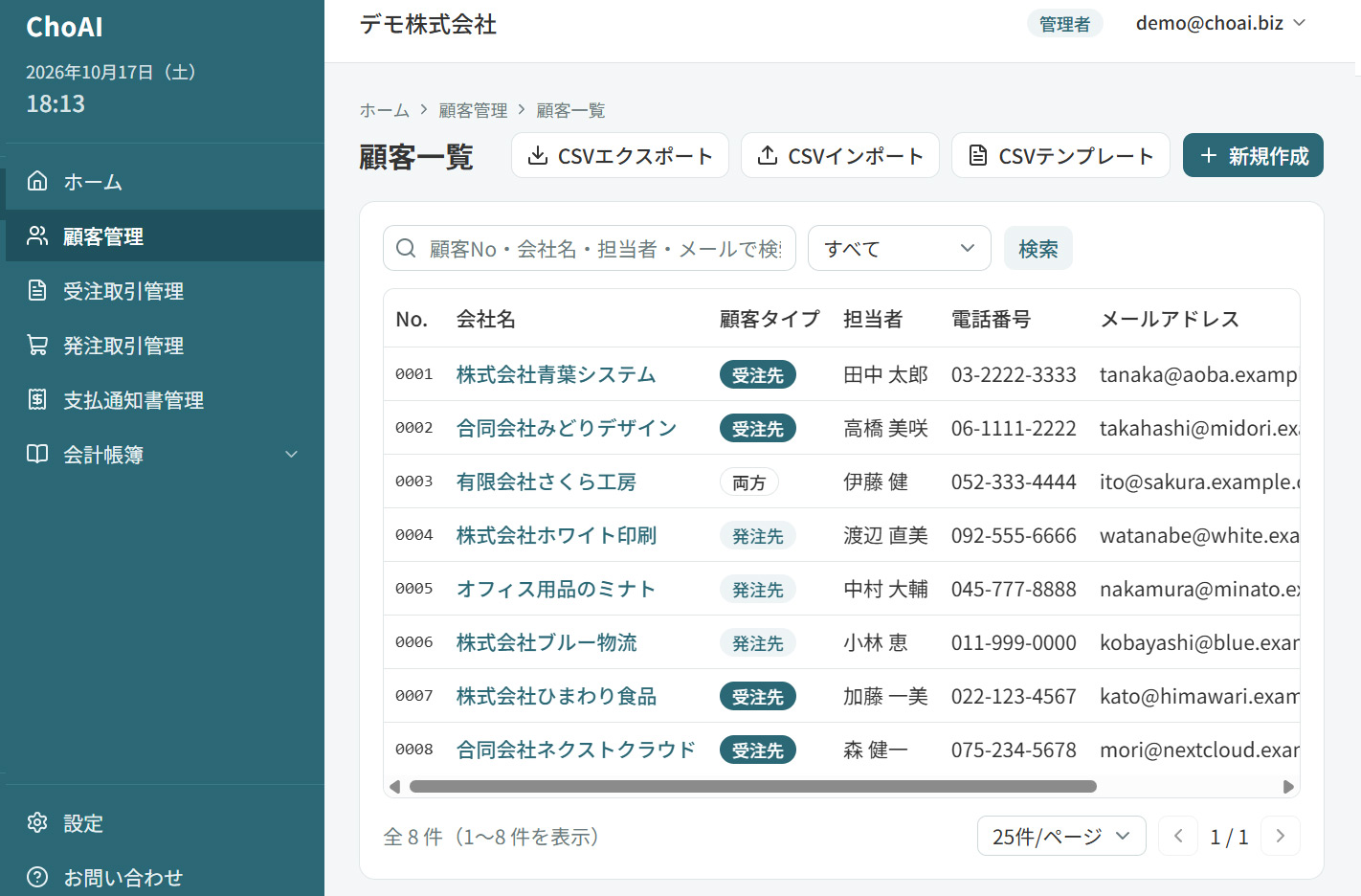Open customer 株式会社ブルー物流
1361x896 pixels.
pyautogui.click(x=547, y=642)
